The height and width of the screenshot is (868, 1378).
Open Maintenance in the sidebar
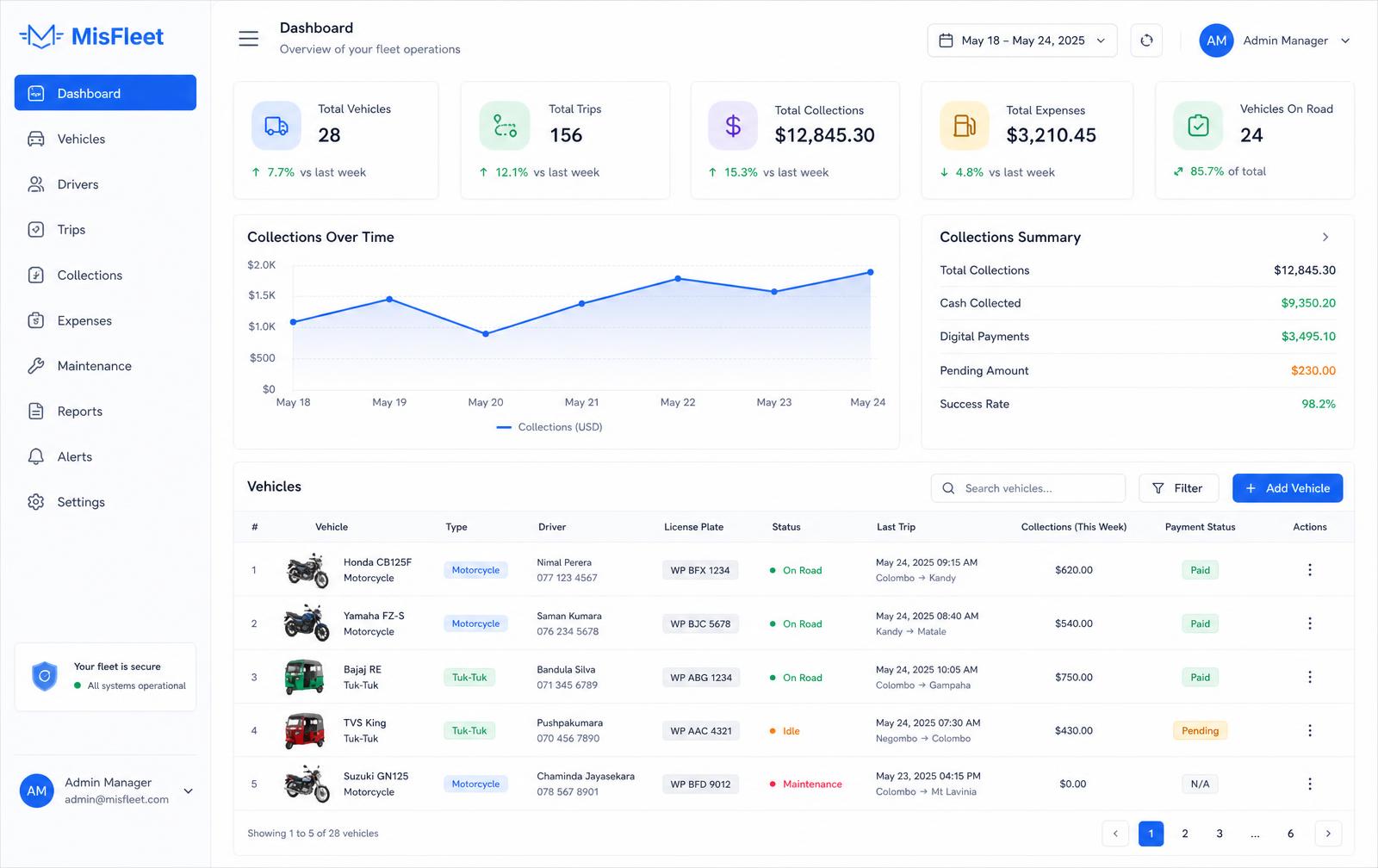pos(105,366)
